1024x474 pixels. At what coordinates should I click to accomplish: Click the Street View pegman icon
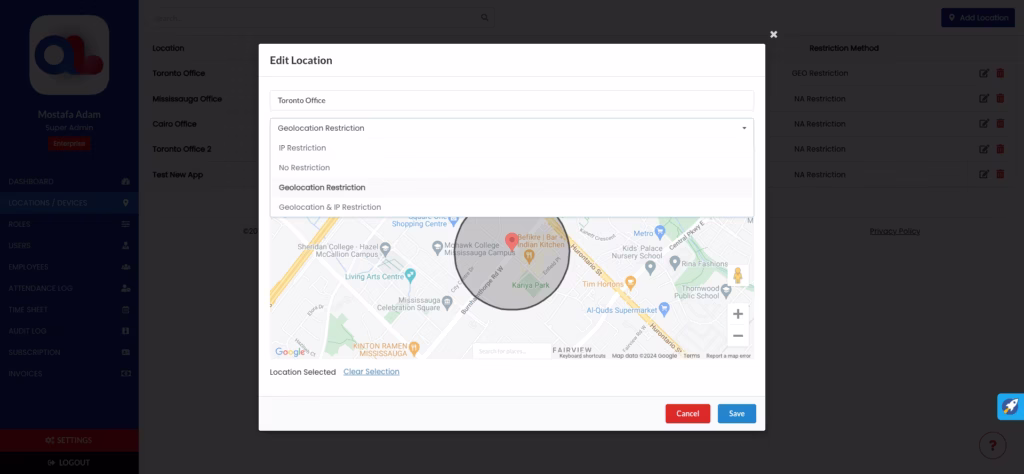pos(738,275)
